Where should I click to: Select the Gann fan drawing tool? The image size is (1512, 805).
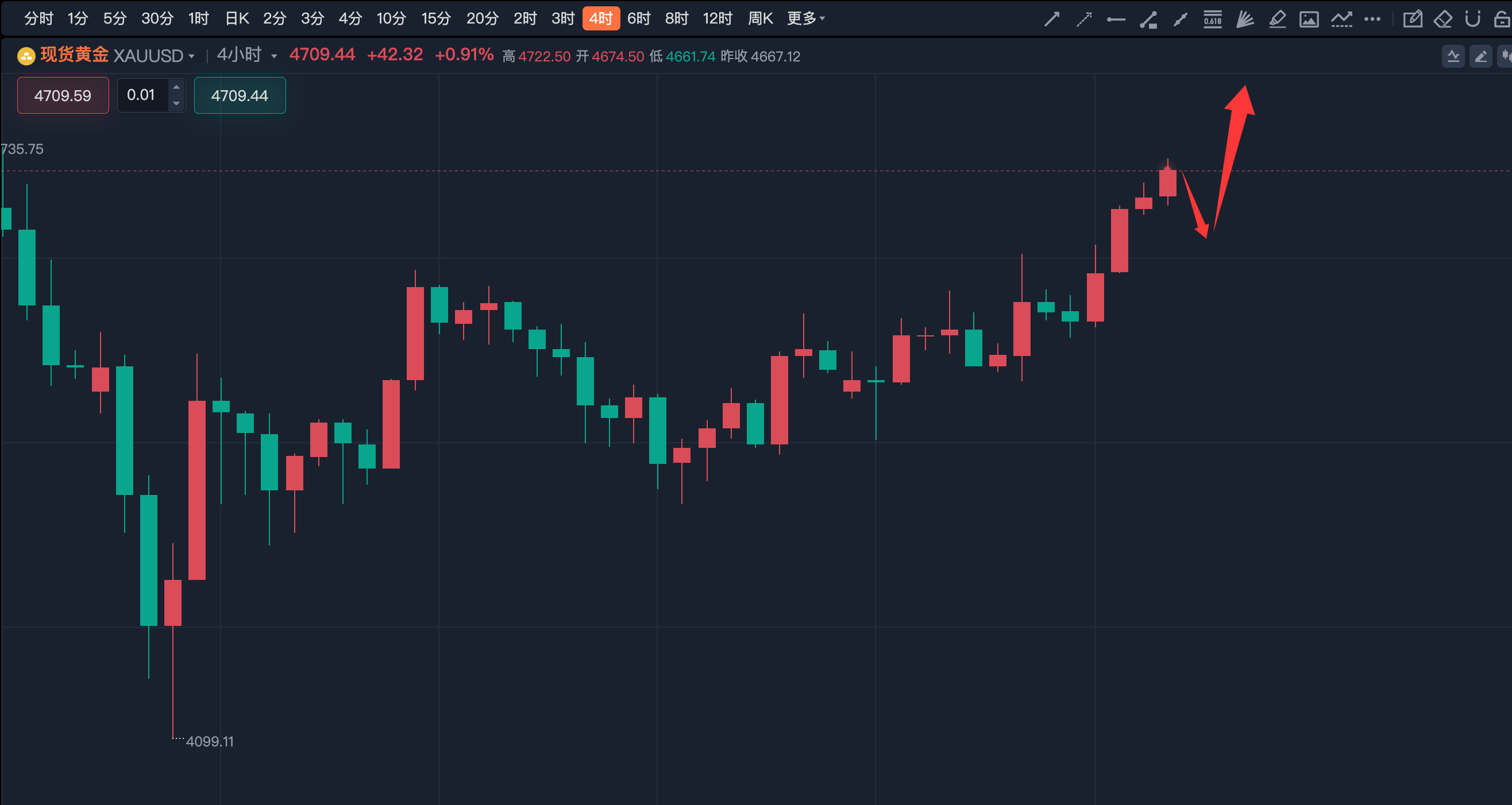(1244, 18)
